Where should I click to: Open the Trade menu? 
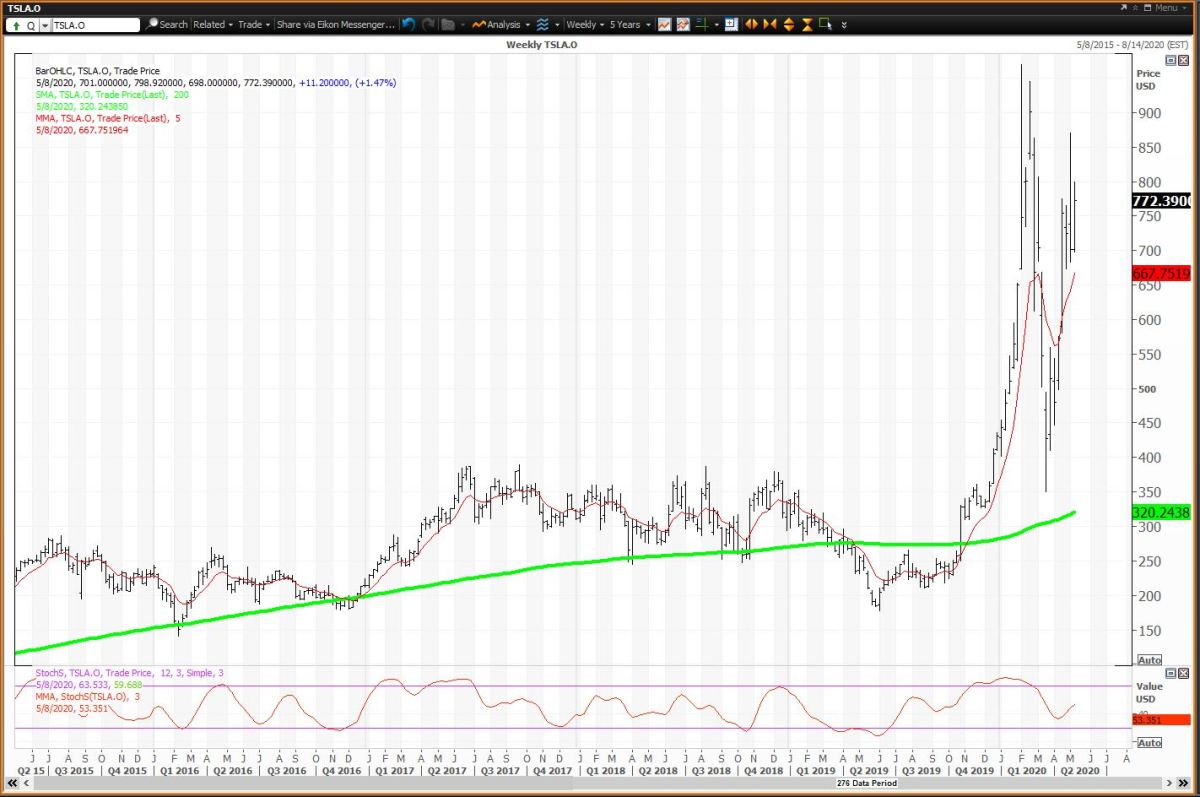point(253,24)
